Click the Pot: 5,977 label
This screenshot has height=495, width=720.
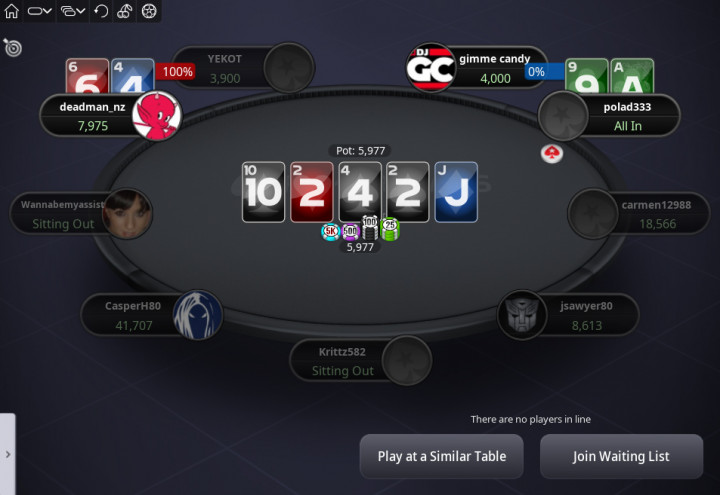coord(360,151)
